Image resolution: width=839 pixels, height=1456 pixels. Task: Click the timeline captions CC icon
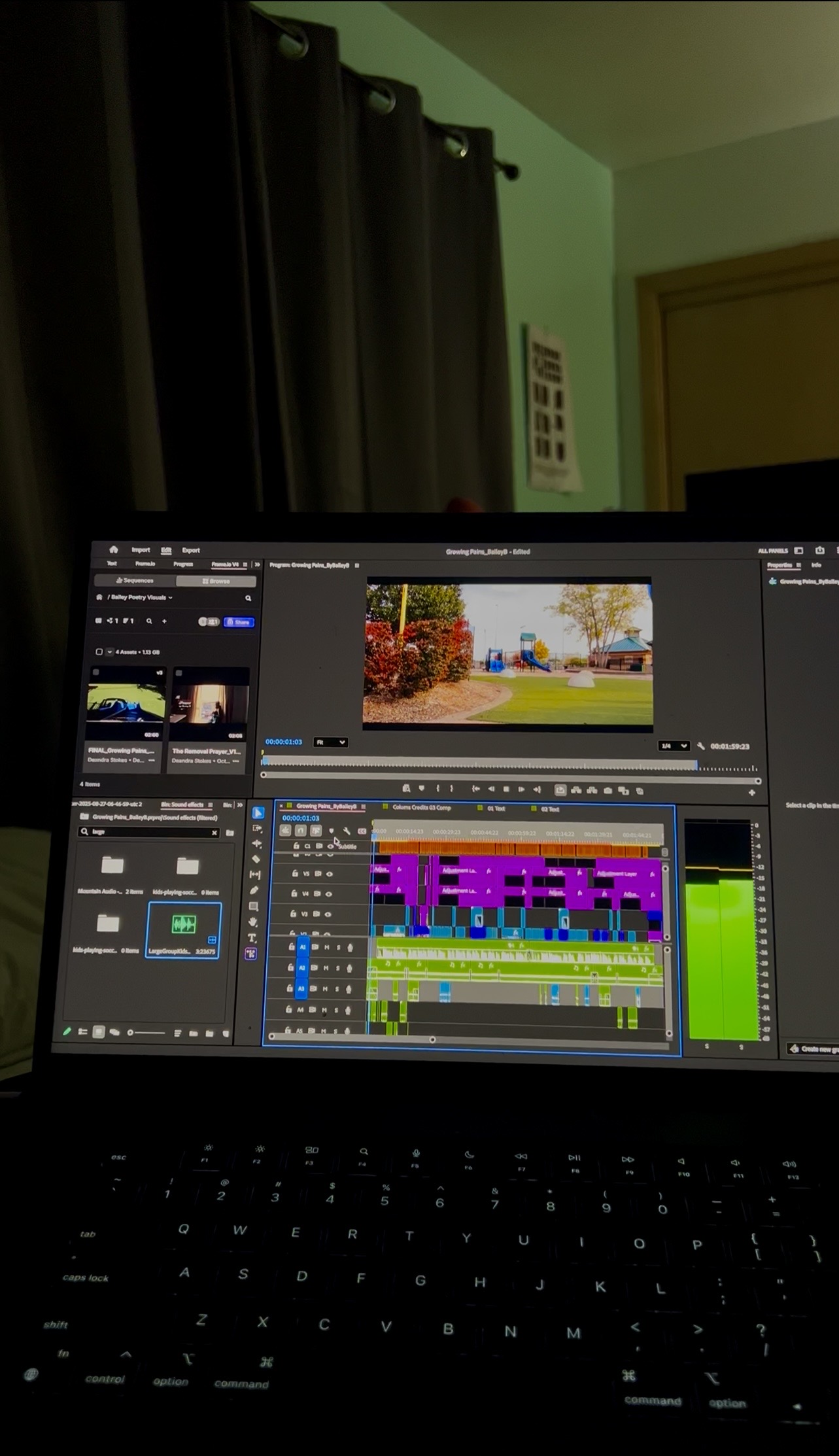click(x=362, y=831)
